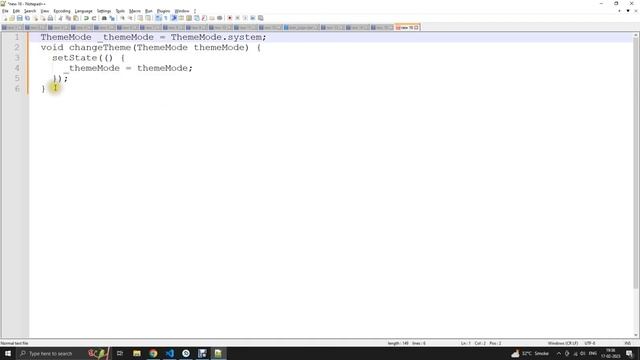Click the Print toolbar icon
Viewport: 640px width, 360px height.
[x=50, y=18]
